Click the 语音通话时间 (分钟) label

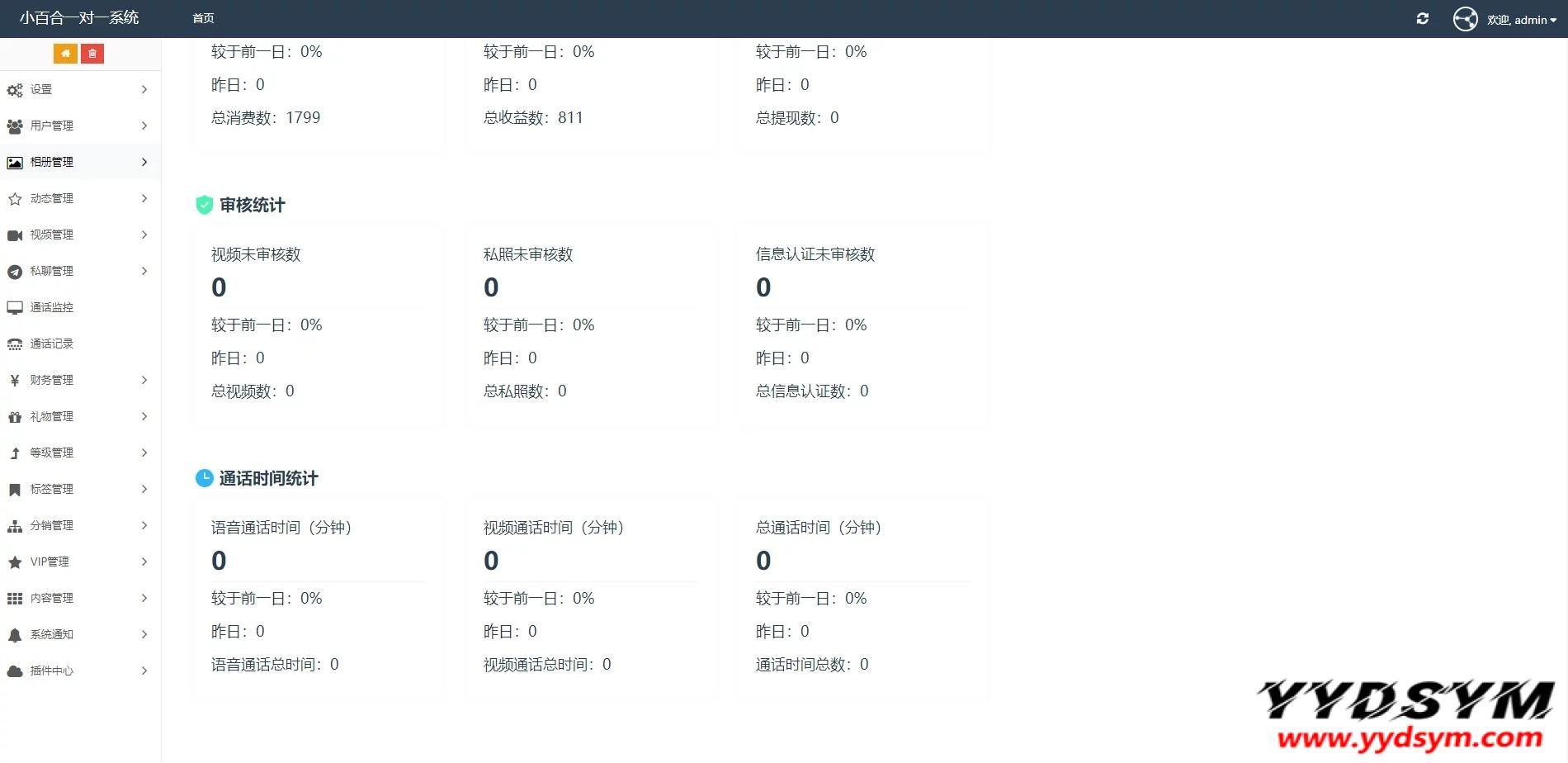pyautogui.click(x=281, y=528)
